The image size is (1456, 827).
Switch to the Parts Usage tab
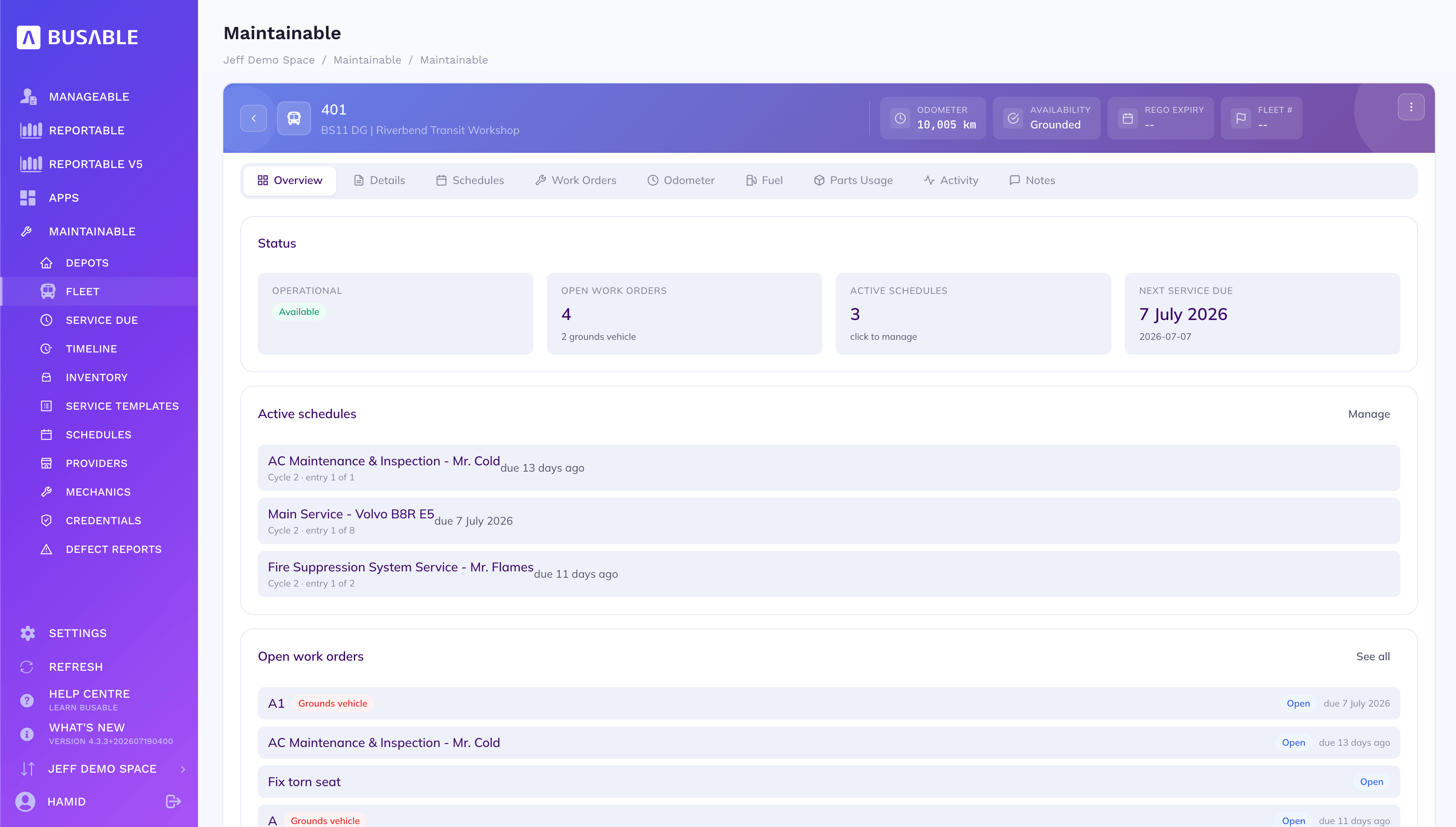click(853, 180)
